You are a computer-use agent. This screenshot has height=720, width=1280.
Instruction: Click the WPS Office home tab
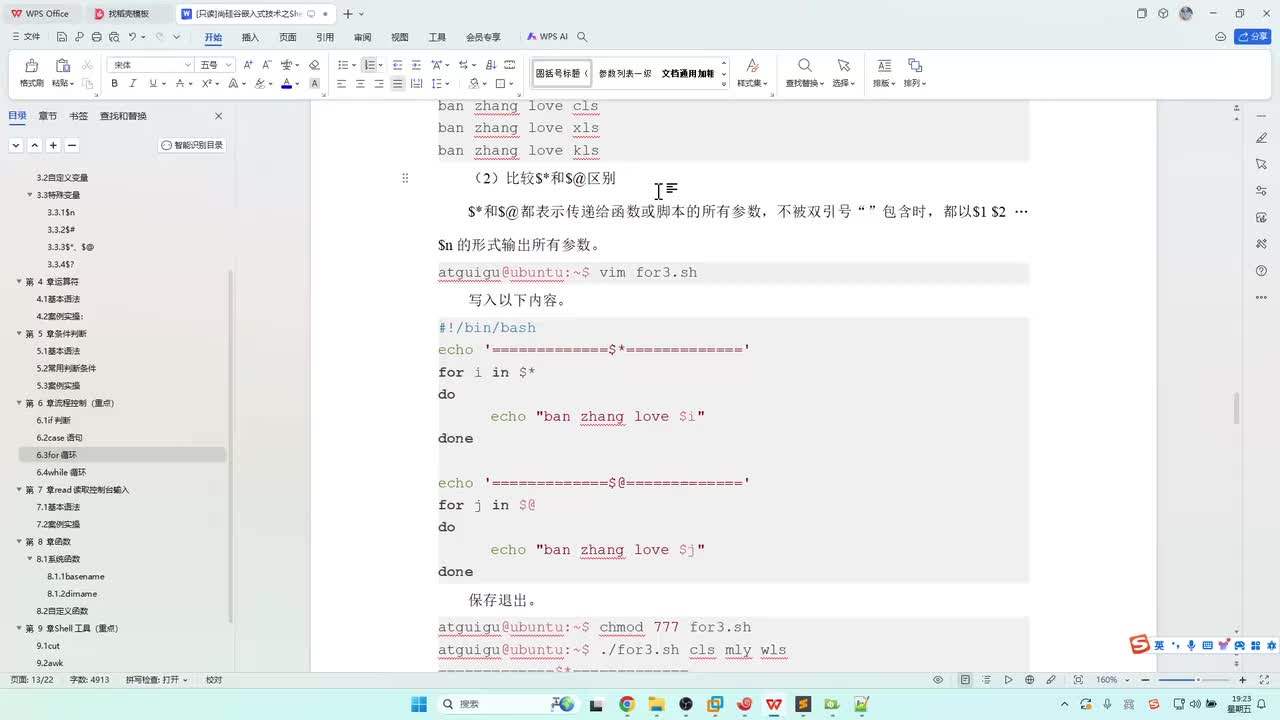coord(41,13)
